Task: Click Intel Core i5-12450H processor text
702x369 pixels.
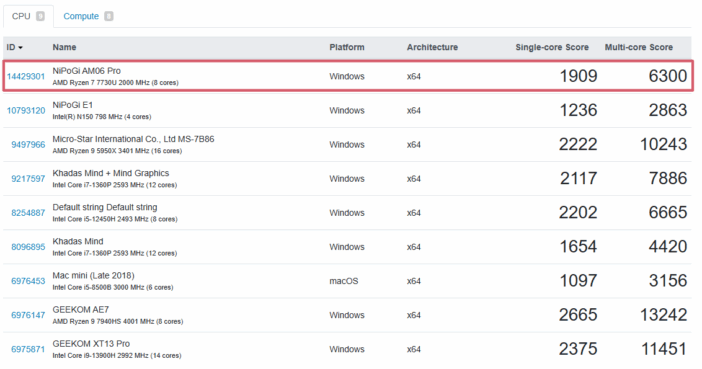Action: [x=115, y=219]
